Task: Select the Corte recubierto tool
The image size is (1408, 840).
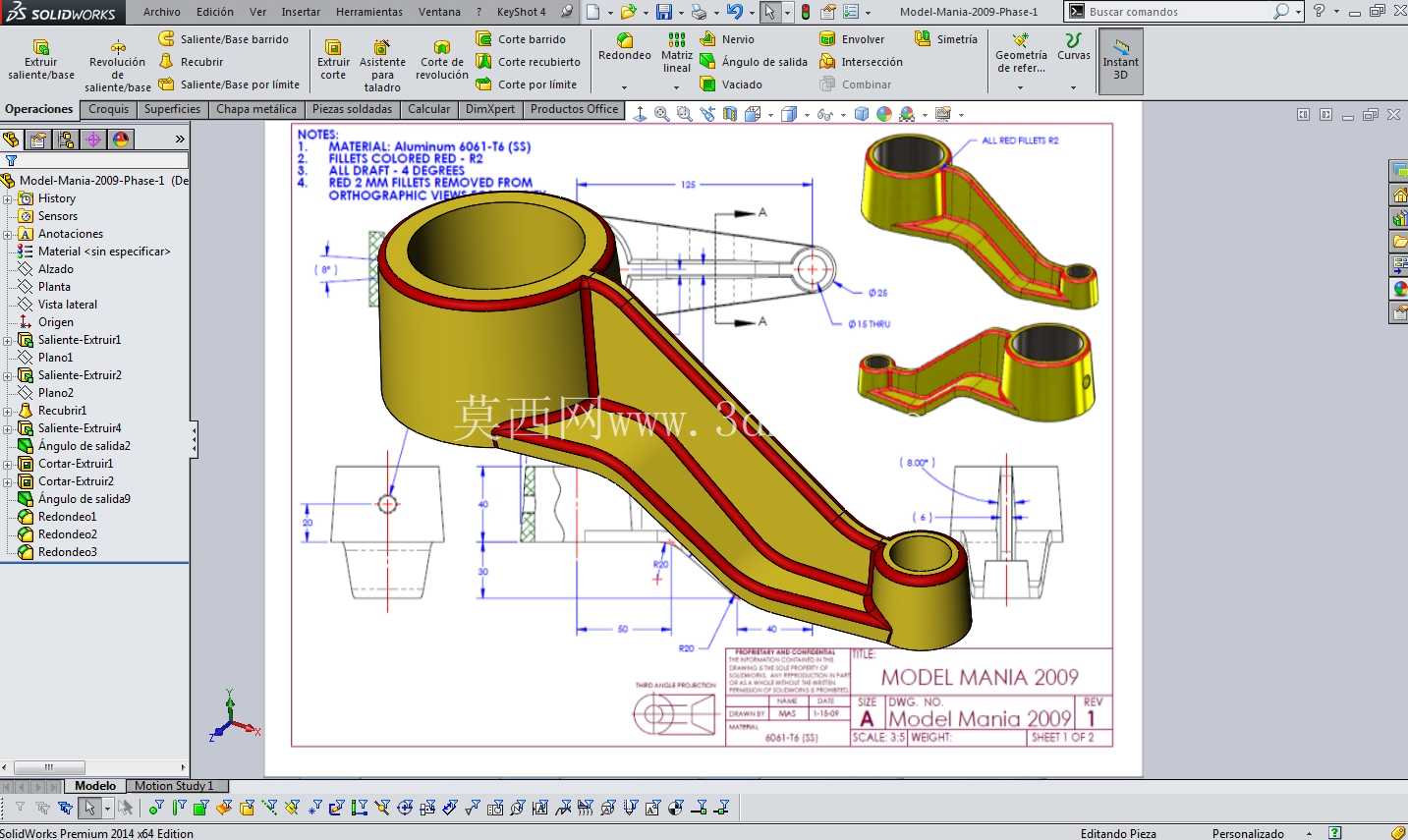Action: pyautogui.click(x=529, y=62)
